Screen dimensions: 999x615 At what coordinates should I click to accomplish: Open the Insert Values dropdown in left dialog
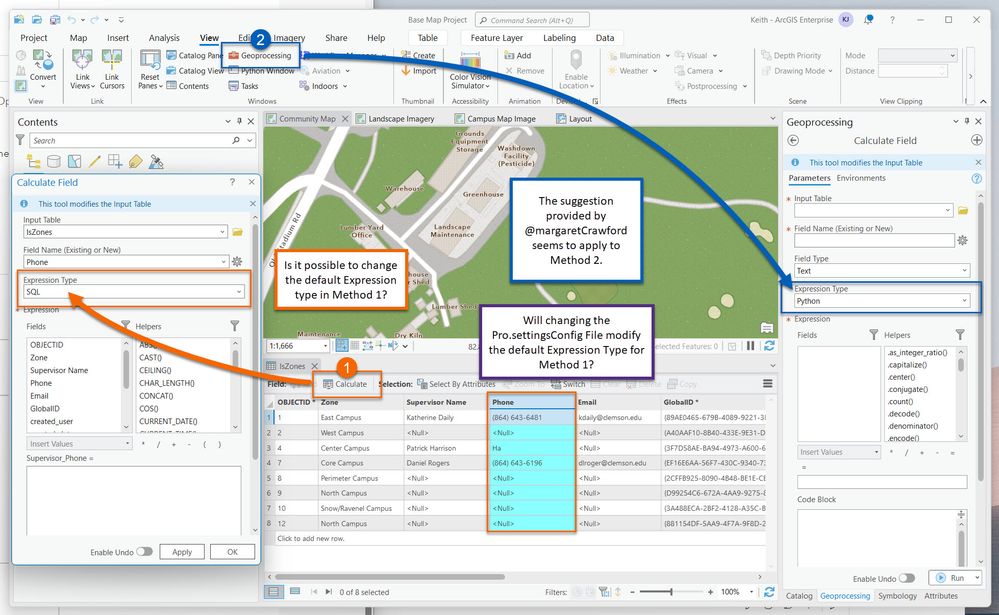[79, 444]
